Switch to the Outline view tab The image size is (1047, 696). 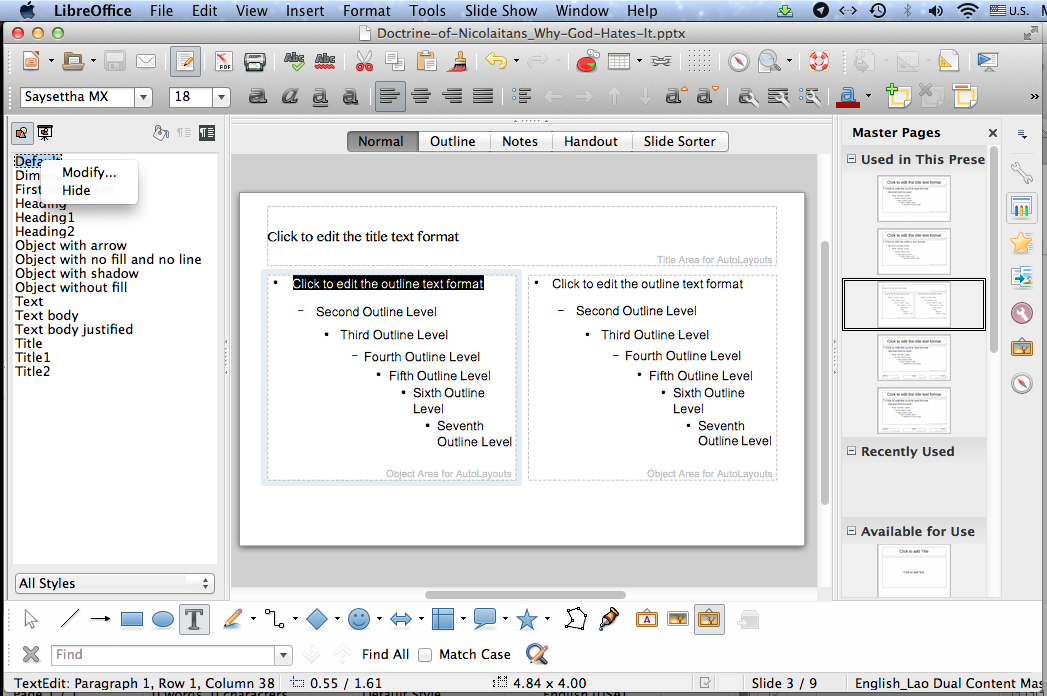point(453,141)
